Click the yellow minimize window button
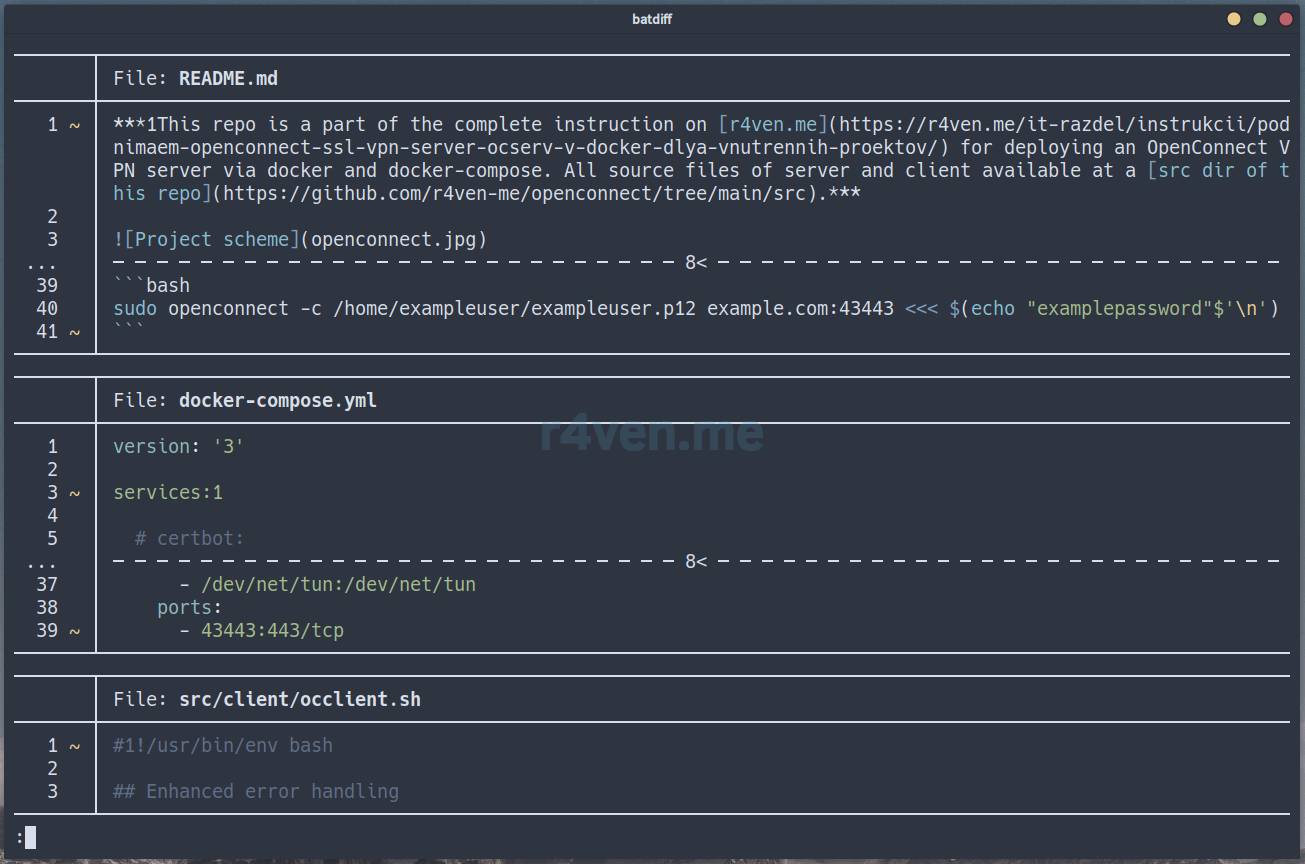Screen dimensions: 1305x864 point(1233,19)
